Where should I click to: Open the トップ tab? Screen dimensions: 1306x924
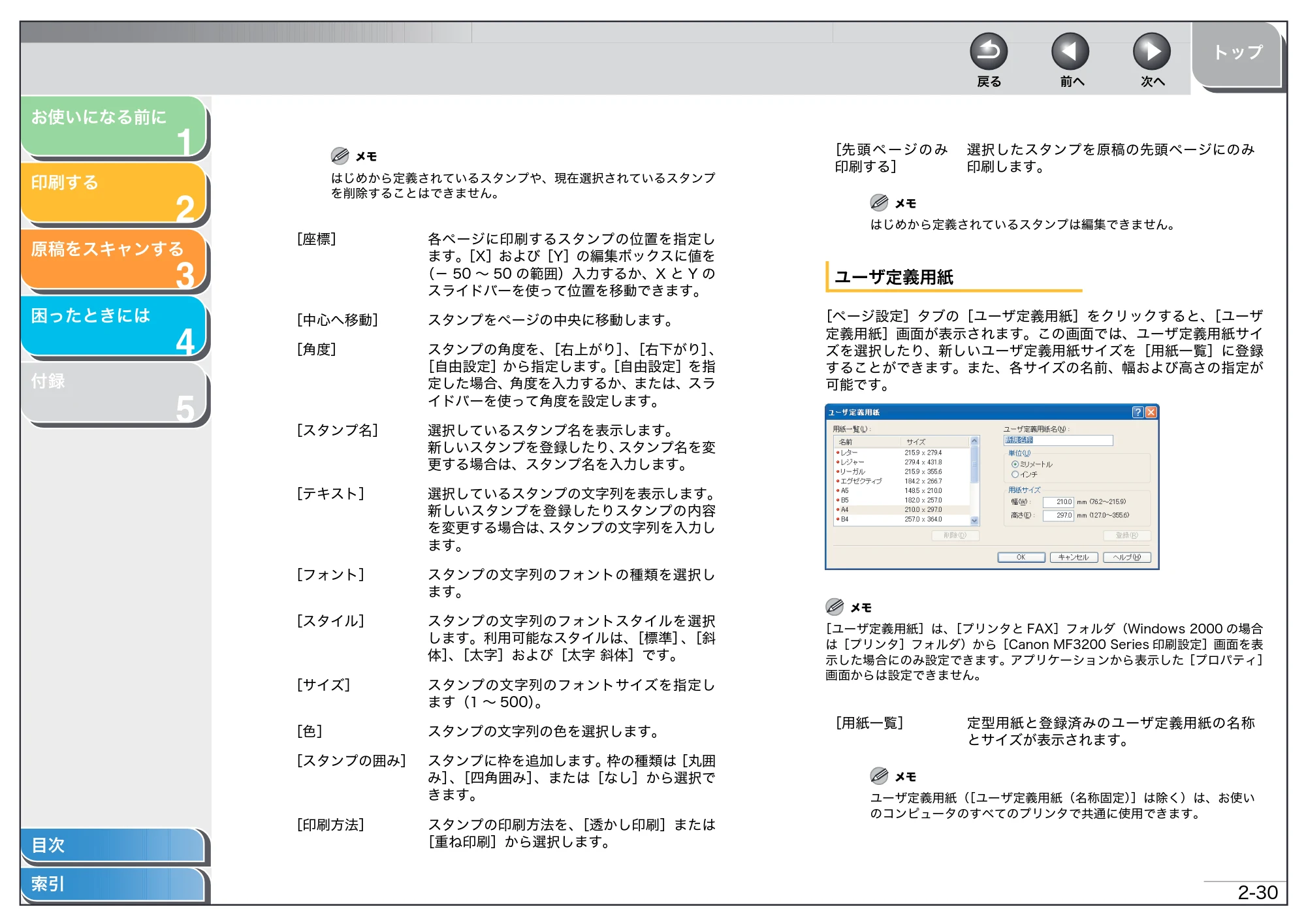pyautogui.click(x=1237, y=54)
